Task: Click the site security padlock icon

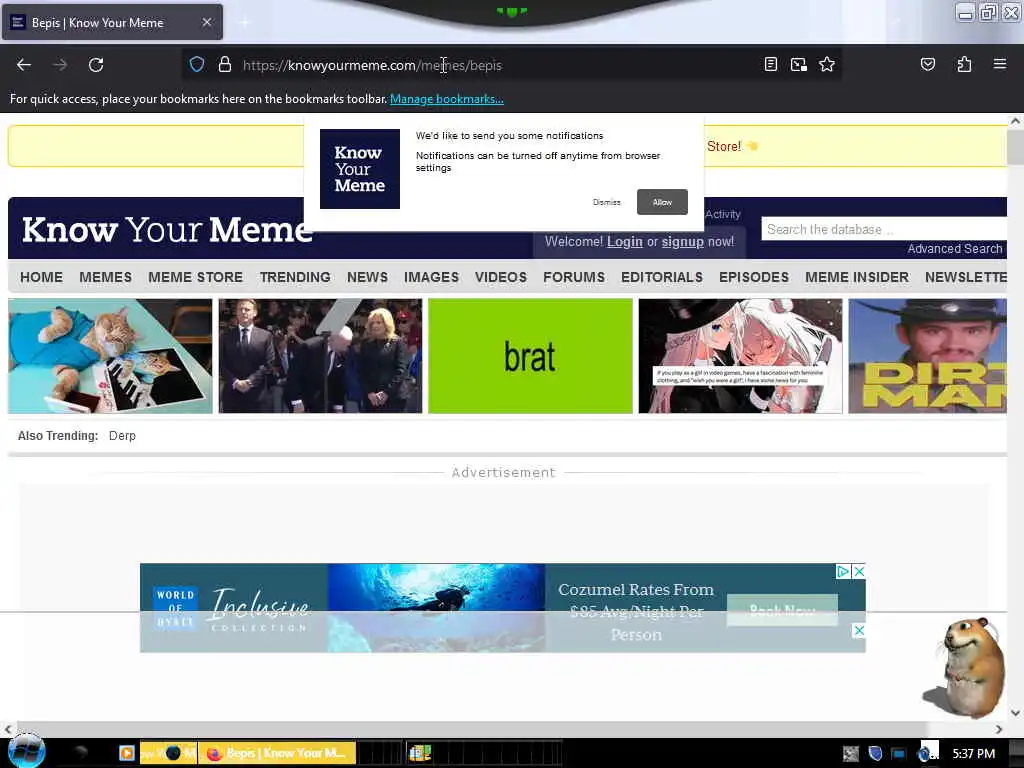Action: (x=225, y=65)
